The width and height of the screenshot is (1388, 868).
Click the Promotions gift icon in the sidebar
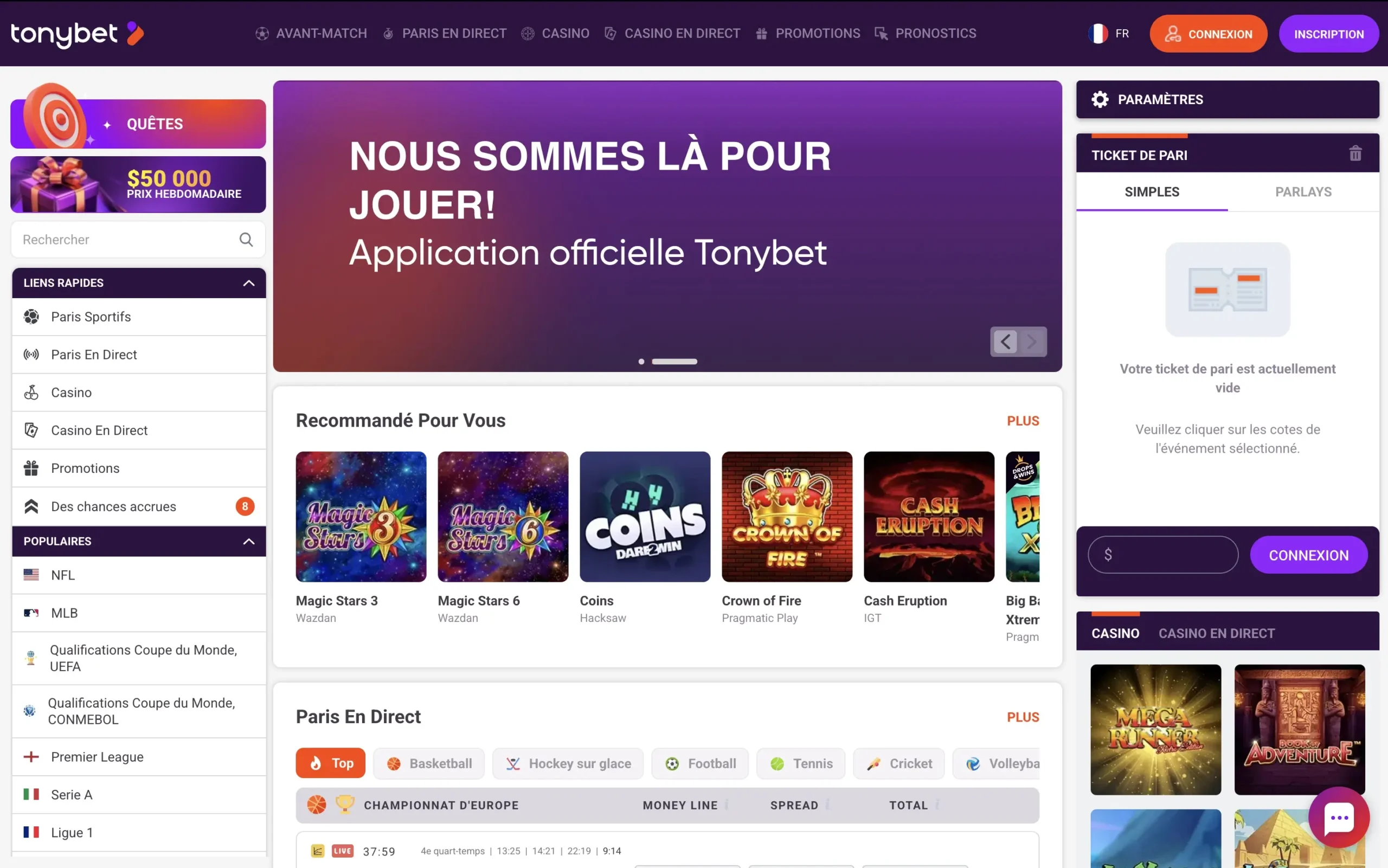coord(31,468)
